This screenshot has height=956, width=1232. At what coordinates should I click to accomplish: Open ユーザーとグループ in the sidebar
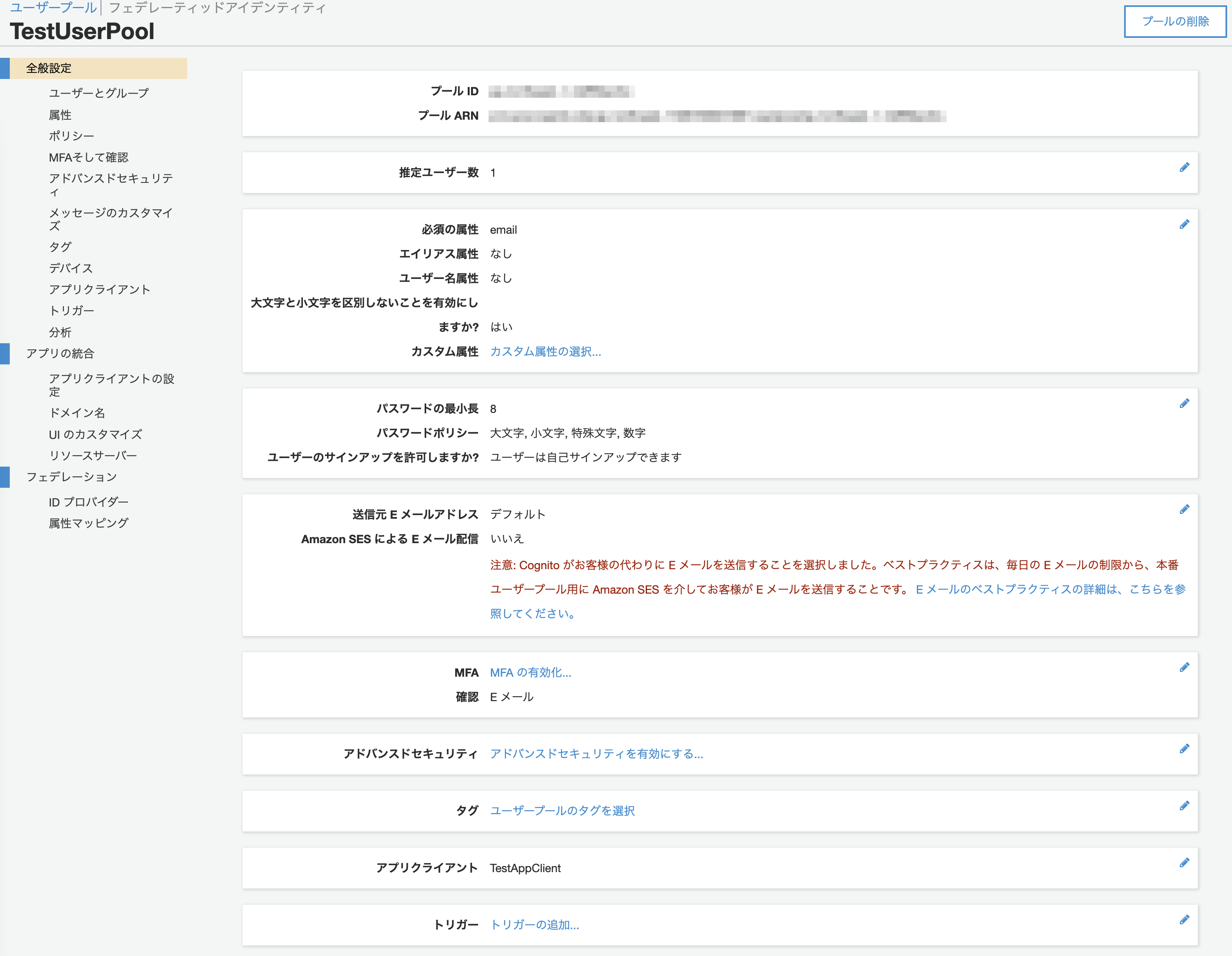coord(99,93)
